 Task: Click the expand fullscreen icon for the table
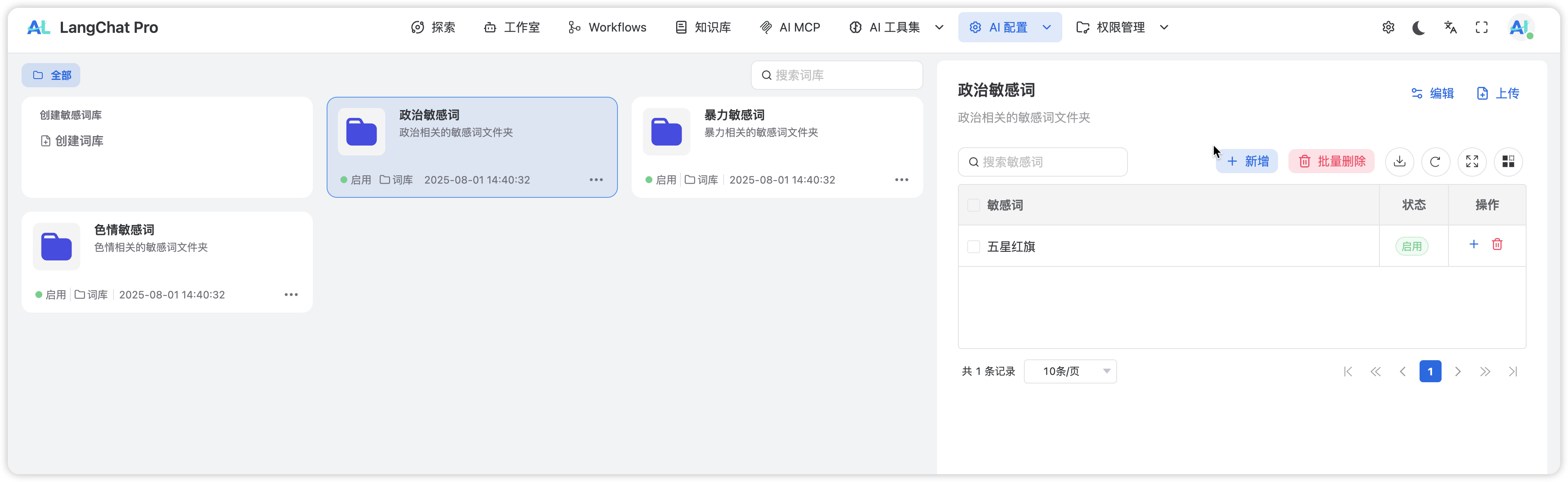1471,162
